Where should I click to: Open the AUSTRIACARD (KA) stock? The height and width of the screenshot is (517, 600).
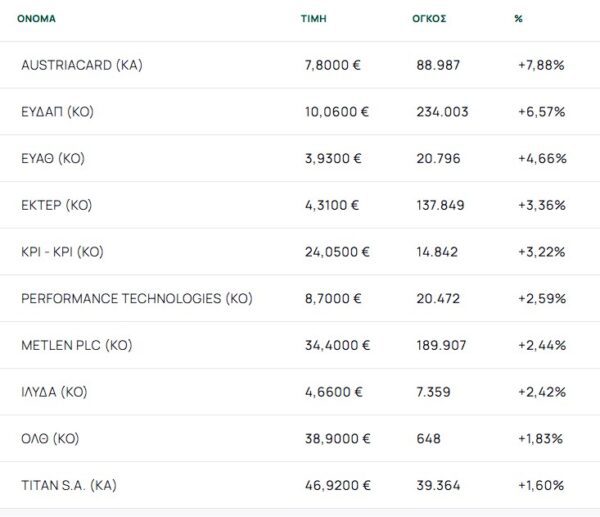coord(82,65)
